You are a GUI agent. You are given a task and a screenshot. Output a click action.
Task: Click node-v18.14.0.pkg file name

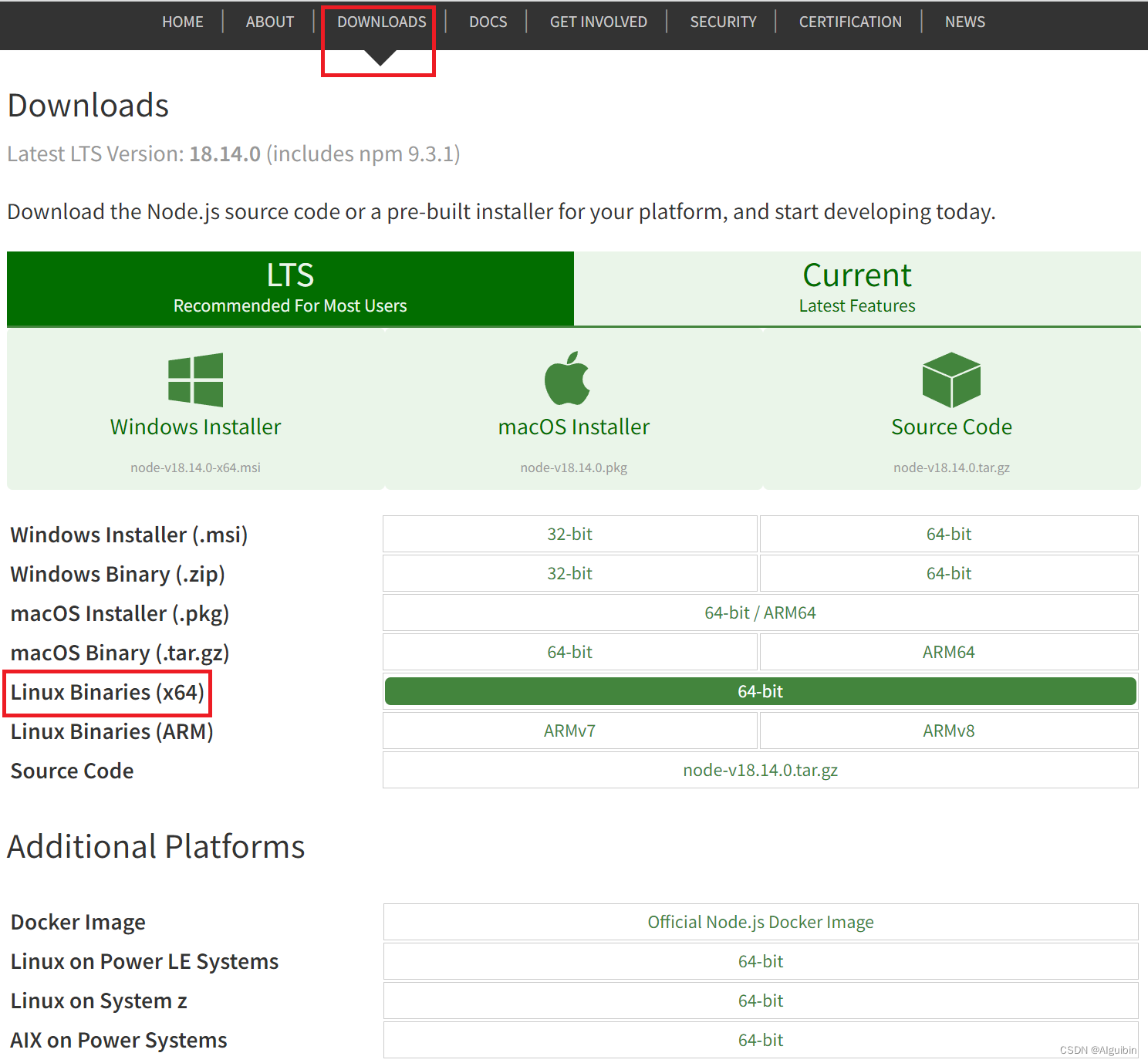(x=574, y=467)
